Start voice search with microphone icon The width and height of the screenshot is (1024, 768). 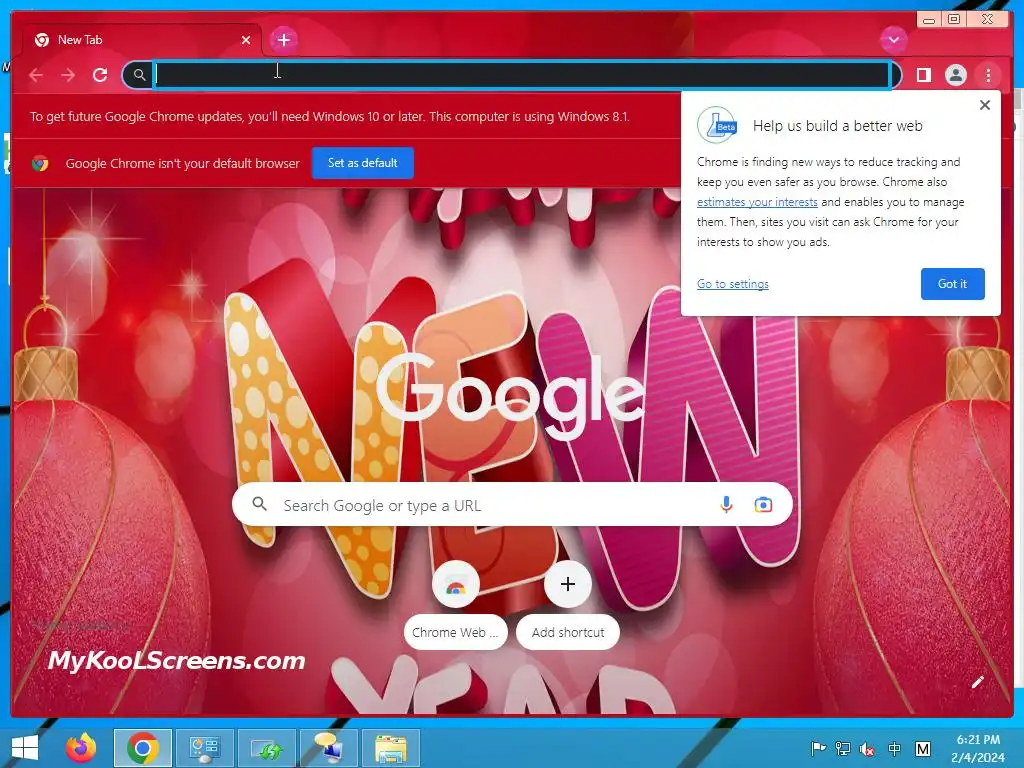pyautogui.click(x=726, y=505)
